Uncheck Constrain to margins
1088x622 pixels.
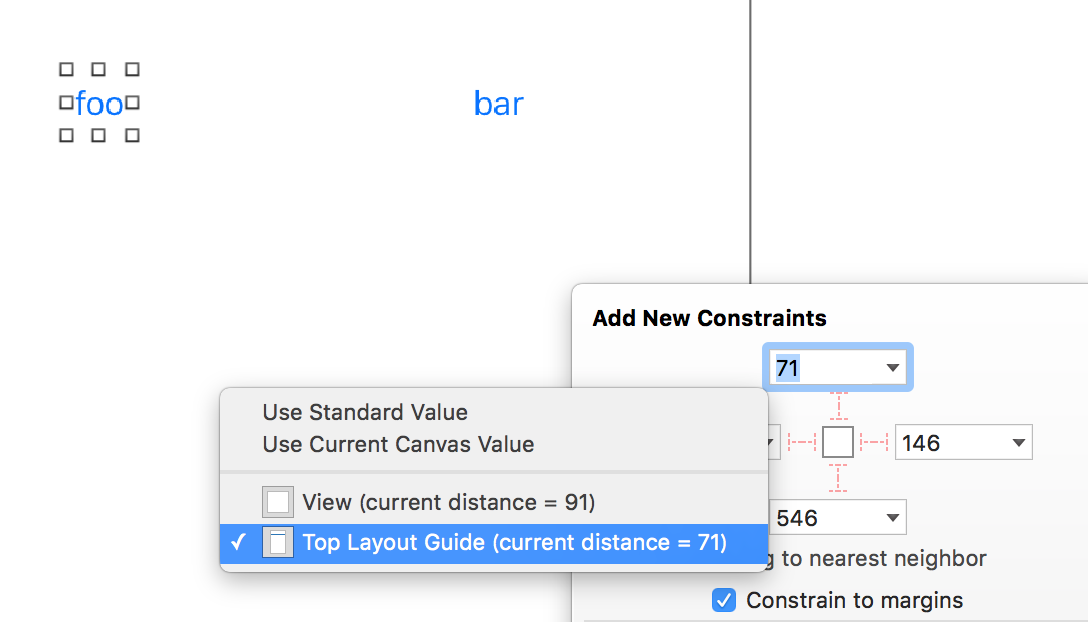tap(724, 600)
